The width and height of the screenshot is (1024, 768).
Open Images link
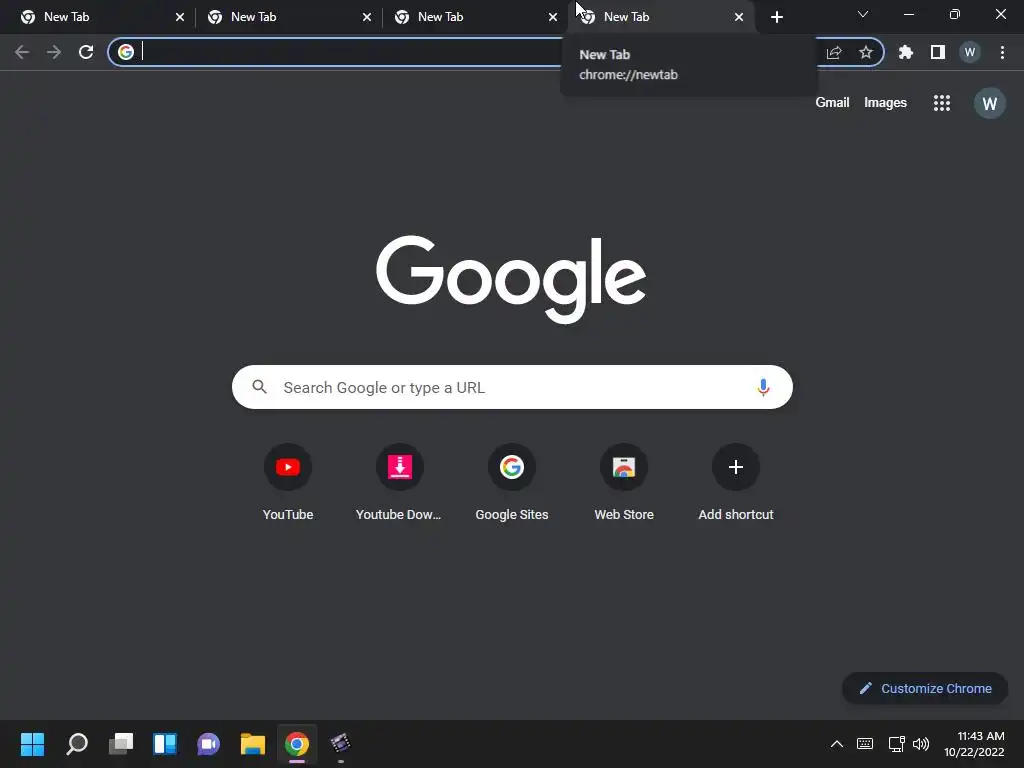pos(885,103)
